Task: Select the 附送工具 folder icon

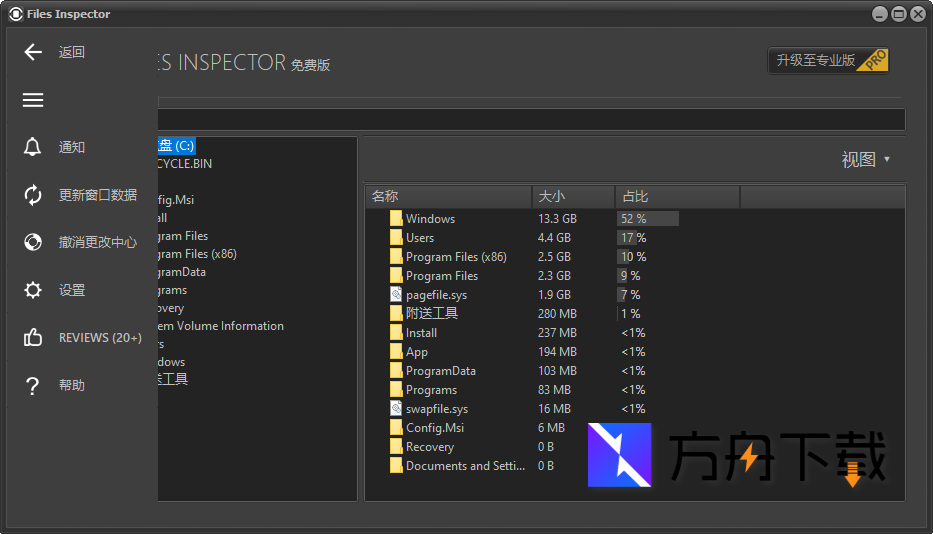Action: coord(396,313)
